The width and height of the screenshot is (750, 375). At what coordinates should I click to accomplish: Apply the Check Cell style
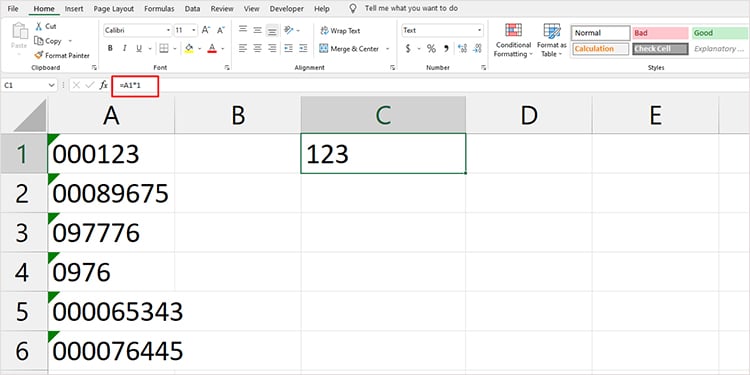pos(661,49)
